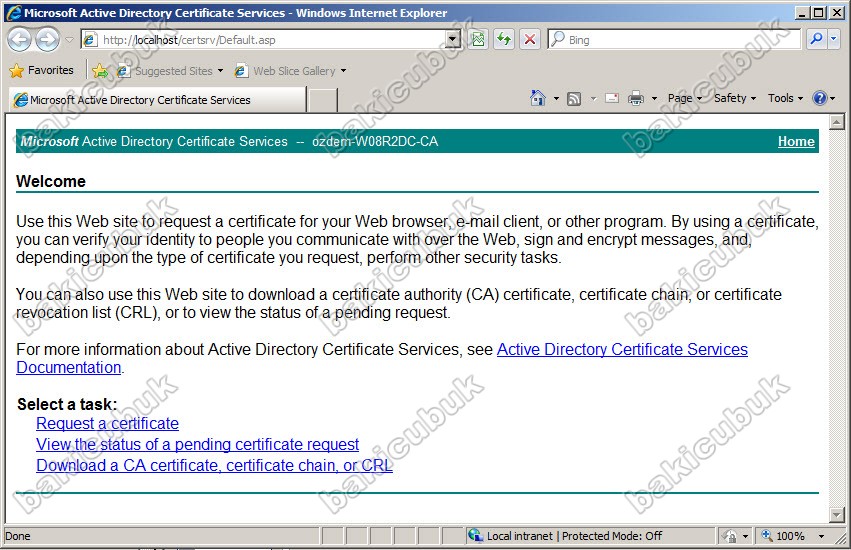Click the Internet Explorer title bar icon
This screenshot has height=550, width=851.
pyautogui.click(x=14, y=12)
